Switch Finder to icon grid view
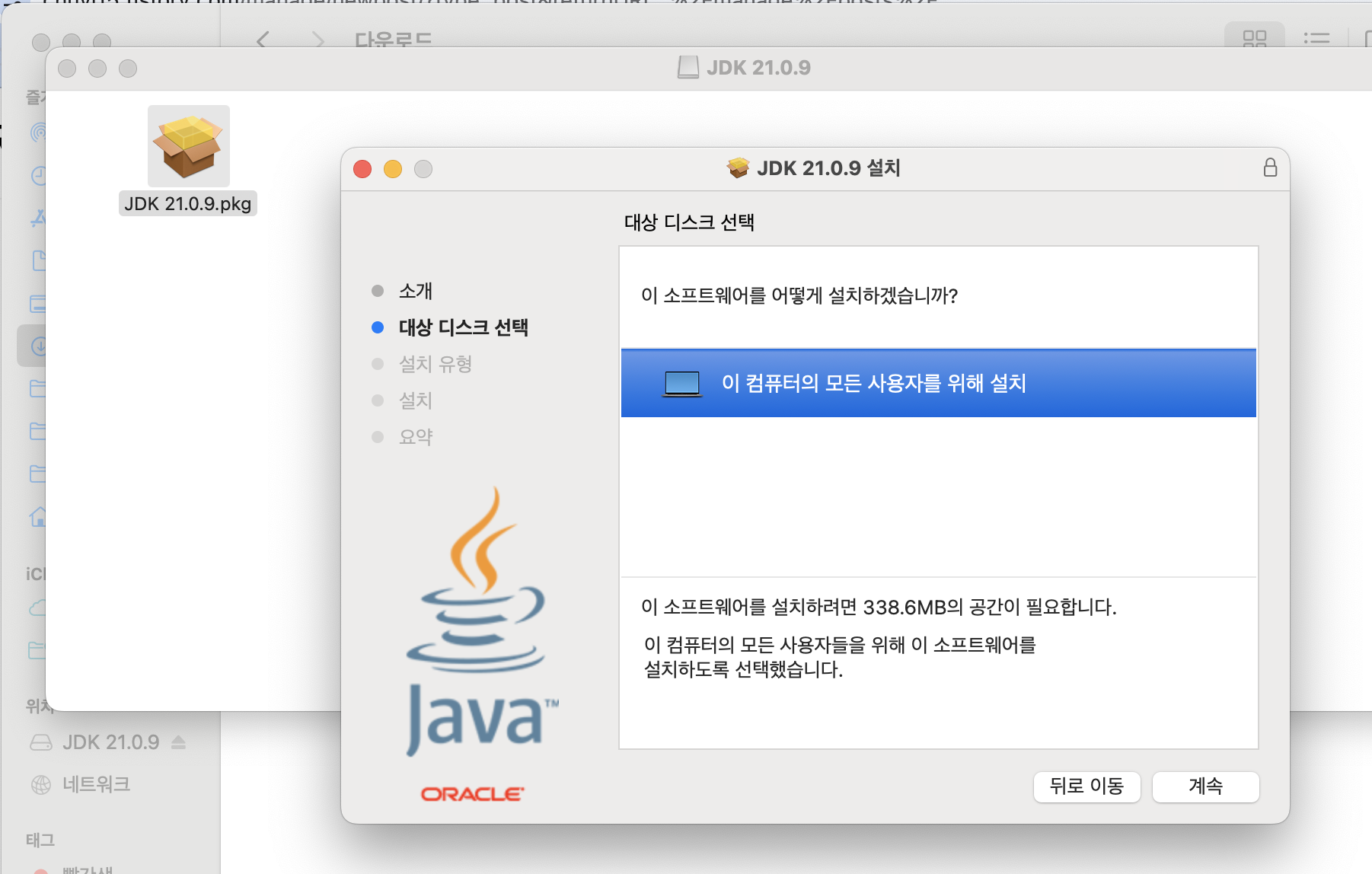The height and width of the screenshot is (874, 1372). tap(1254, 38)
